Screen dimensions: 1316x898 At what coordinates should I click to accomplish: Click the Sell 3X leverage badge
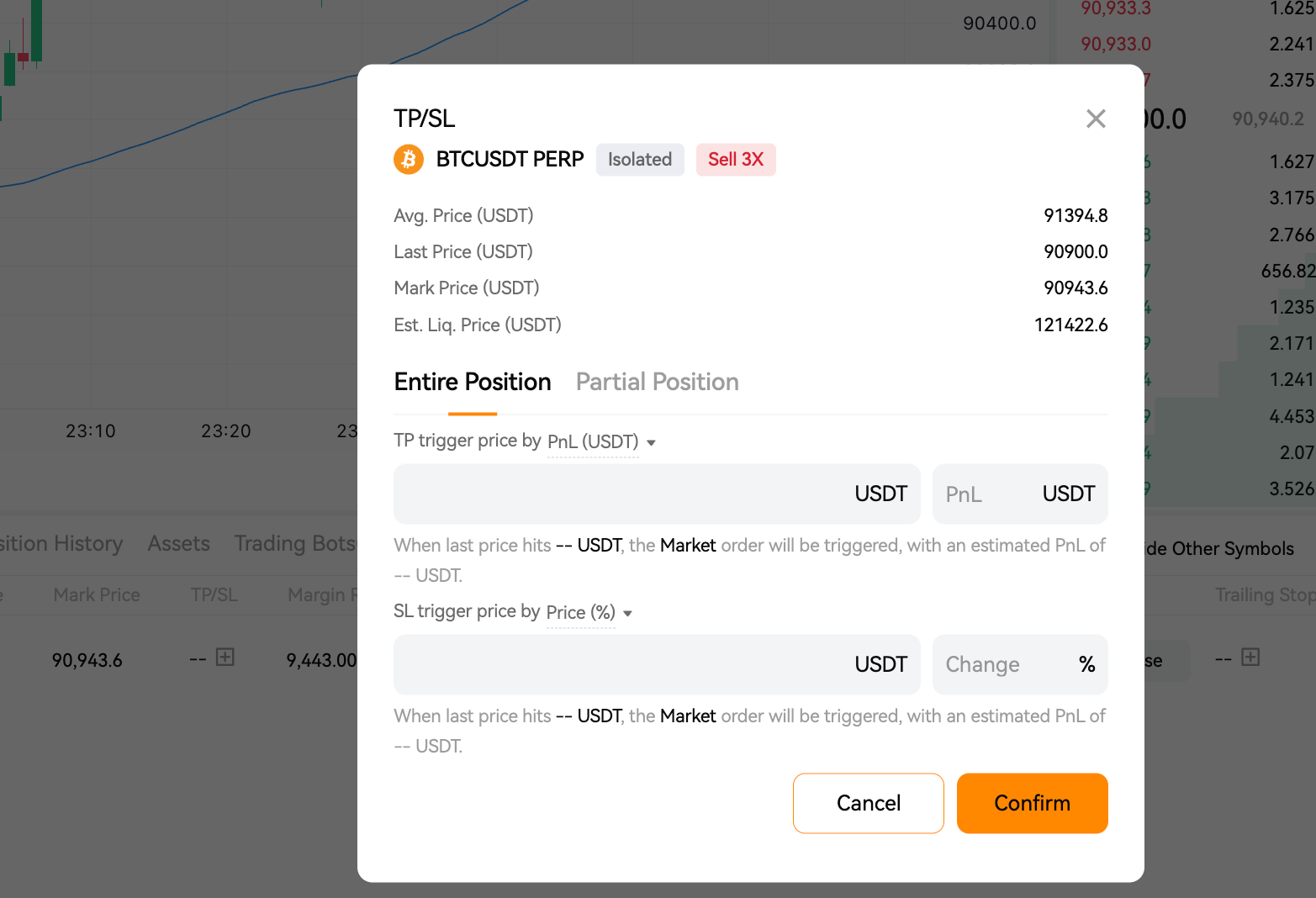coord(736,160)
